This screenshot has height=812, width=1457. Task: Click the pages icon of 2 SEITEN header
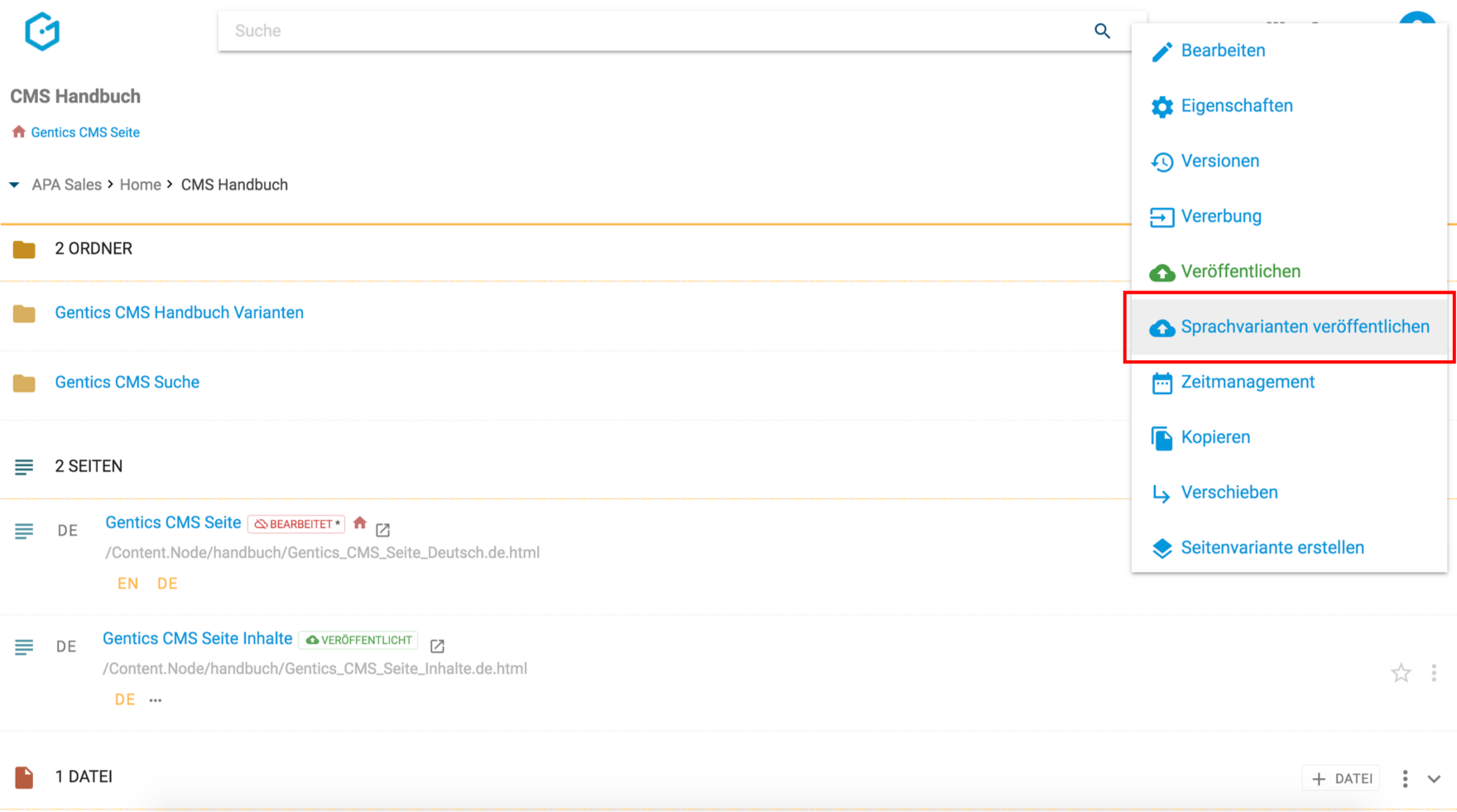tap(24, 467)
